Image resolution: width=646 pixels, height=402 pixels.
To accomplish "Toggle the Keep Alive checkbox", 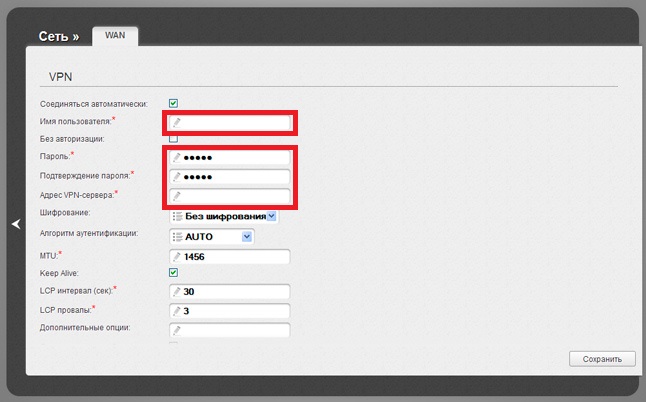I will pos(173,272).
